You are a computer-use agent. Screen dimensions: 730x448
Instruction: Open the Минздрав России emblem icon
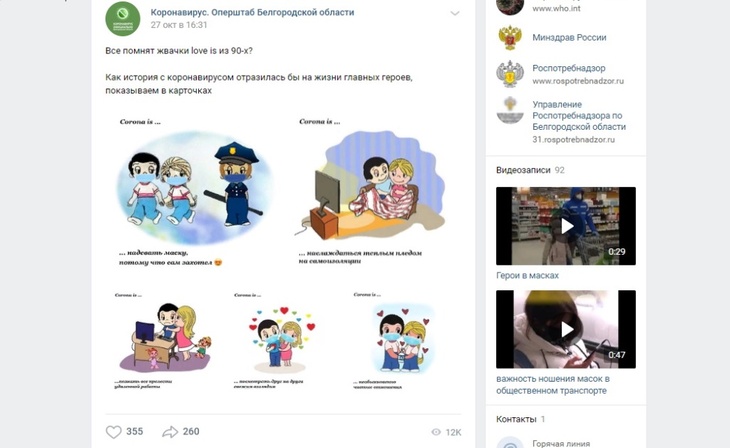pyautogui.click(x=510, y=37)
